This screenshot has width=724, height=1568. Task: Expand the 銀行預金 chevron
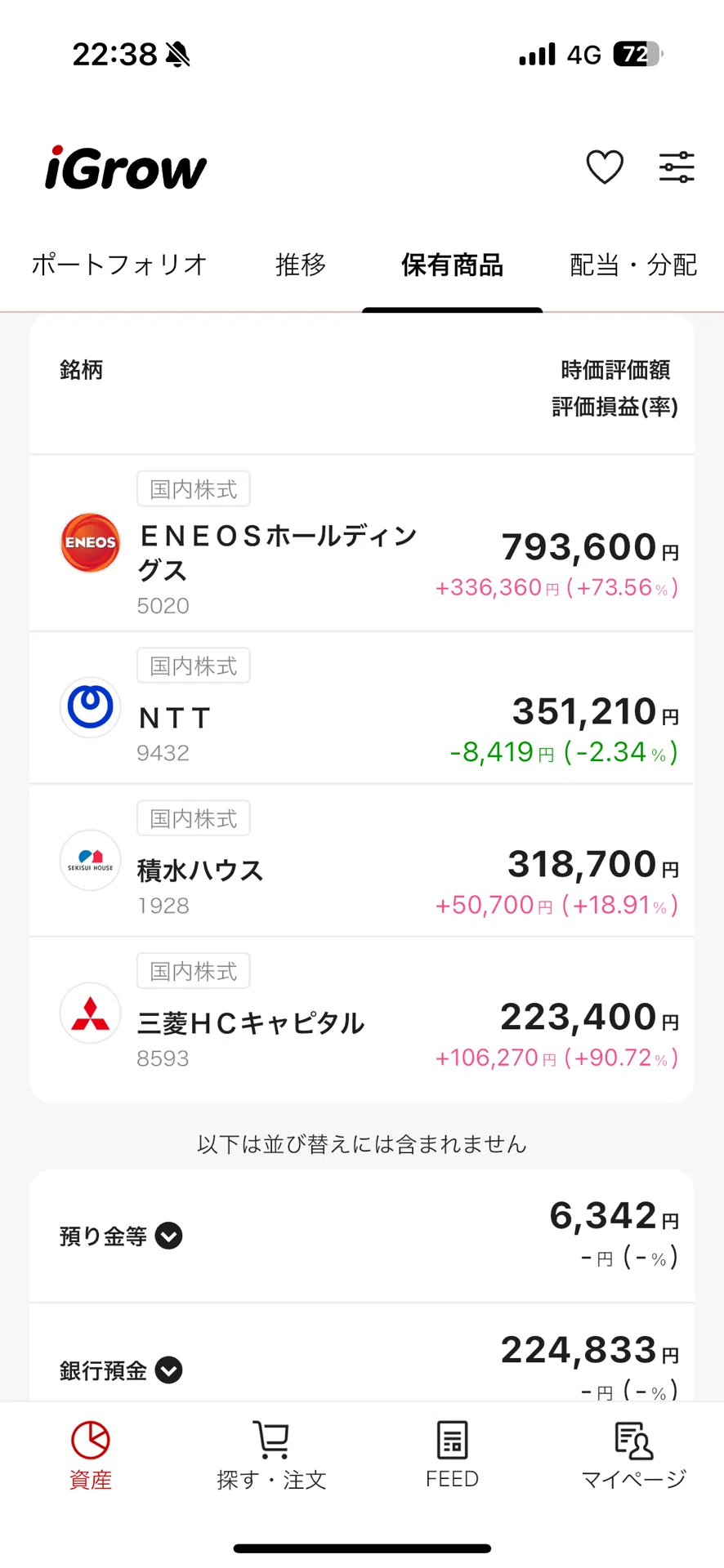[x=169, y=1370]
